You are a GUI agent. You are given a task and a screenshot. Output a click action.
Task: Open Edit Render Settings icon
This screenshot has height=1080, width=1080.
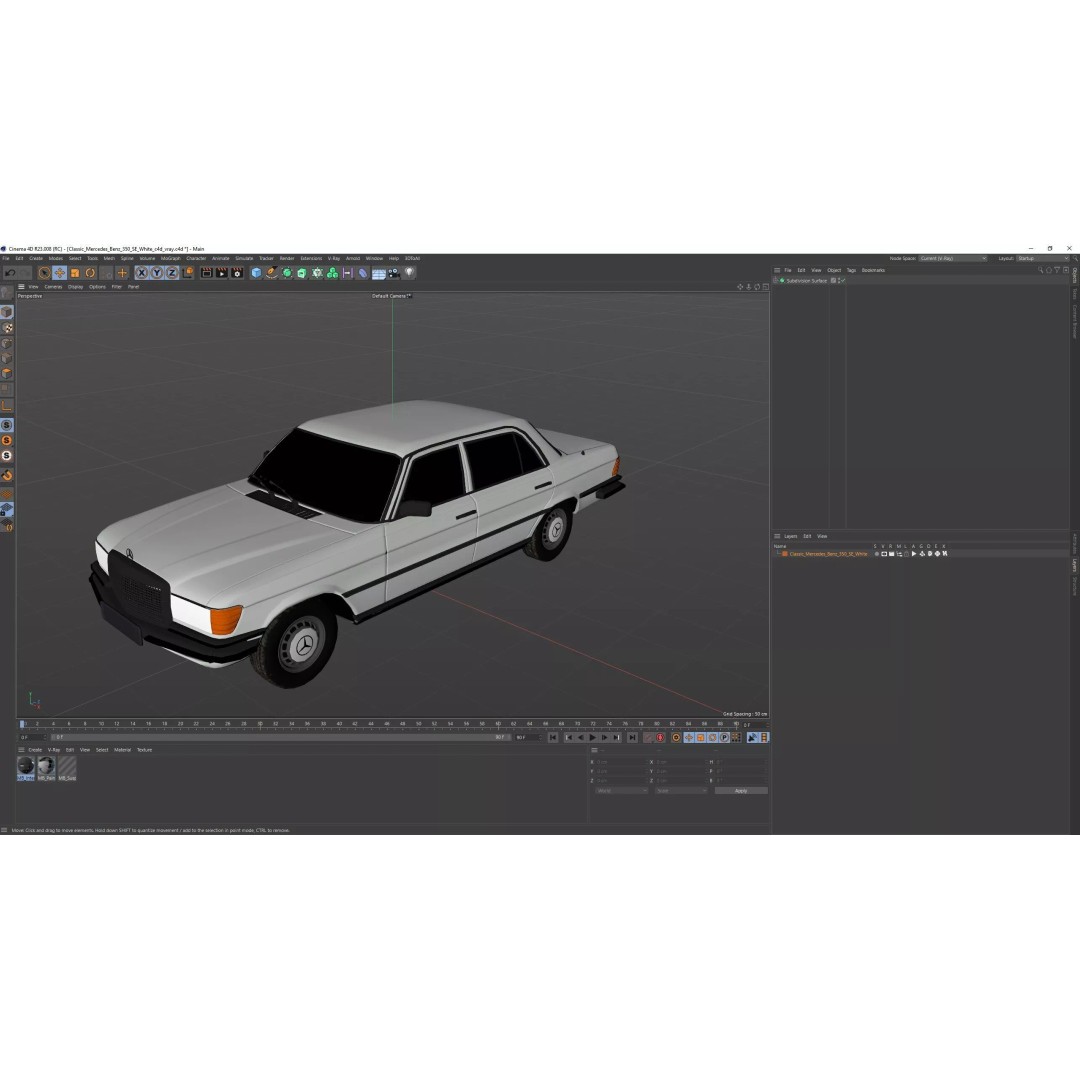[237, 273]
